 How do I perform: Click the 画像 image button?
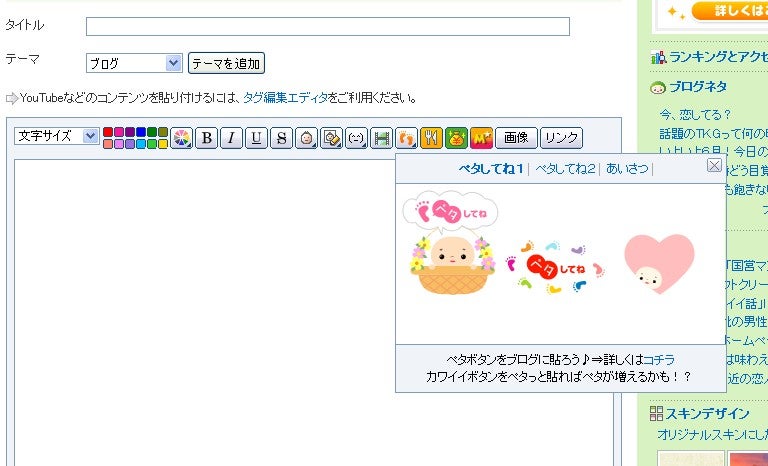tap(516, 138)
